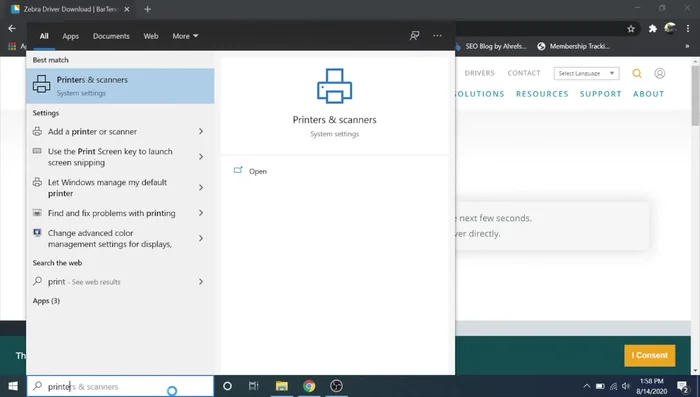Open a new Chrome tab

pos(147,9)
